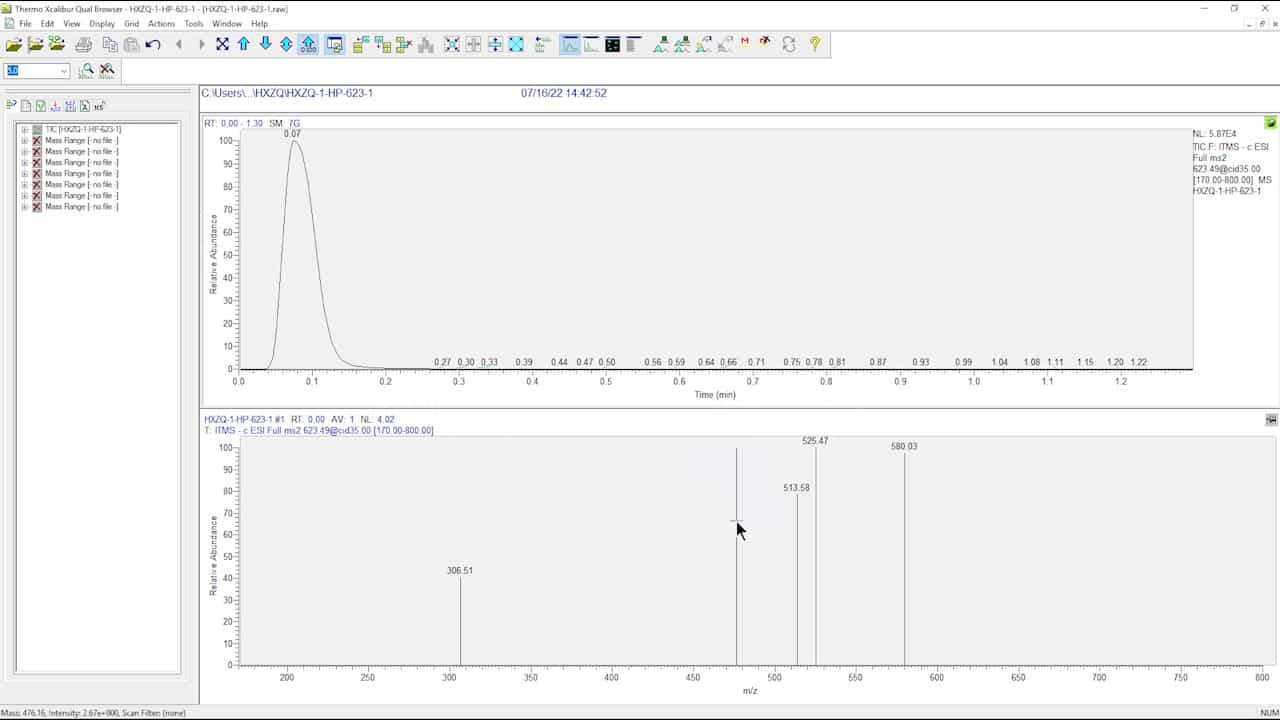Screen dimensions: 1280x720
Task: Click the spectrum scan filter header line
Action: pos(319,431)
